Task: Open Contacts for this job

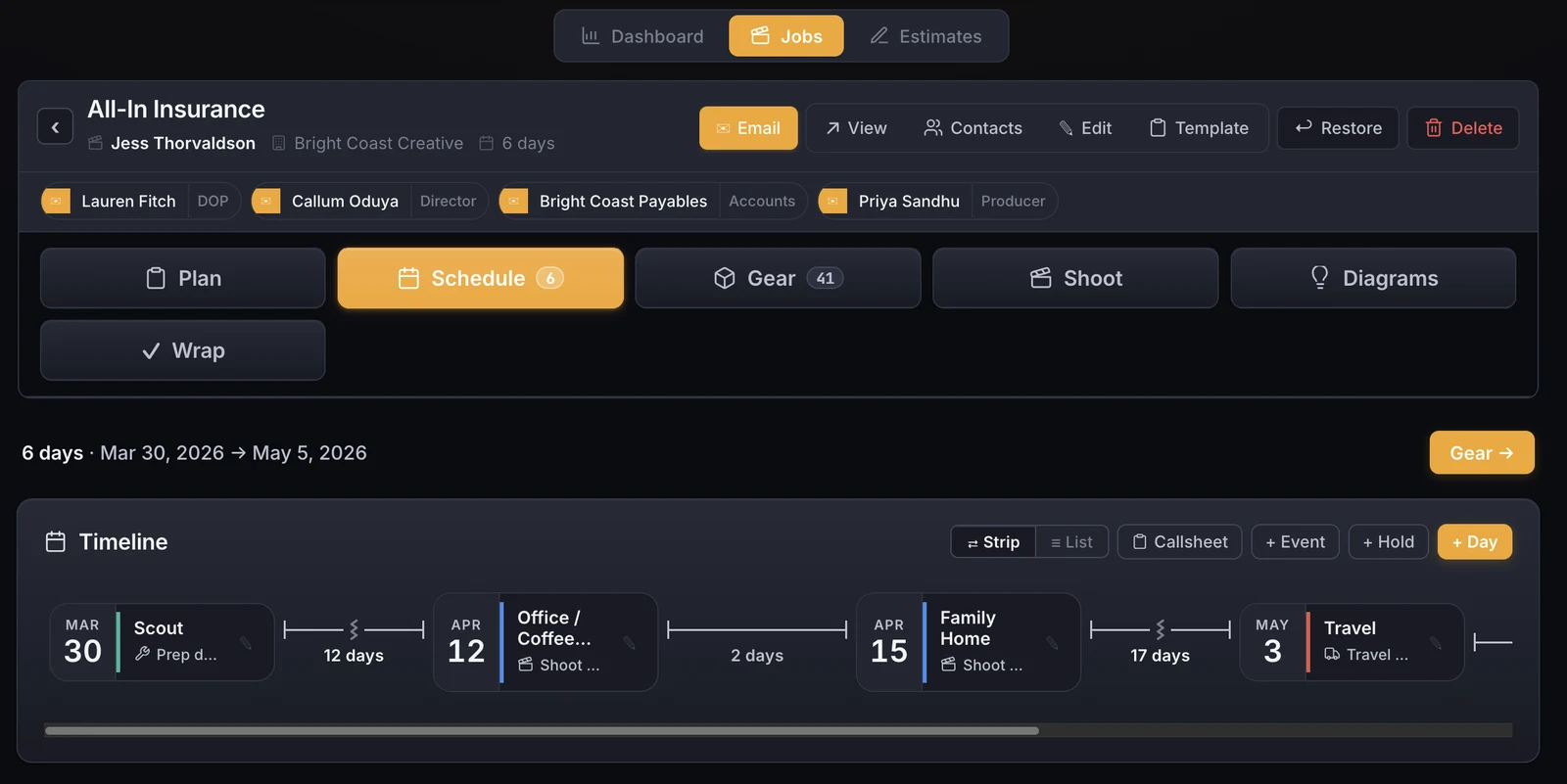Action: click(973, 128)
